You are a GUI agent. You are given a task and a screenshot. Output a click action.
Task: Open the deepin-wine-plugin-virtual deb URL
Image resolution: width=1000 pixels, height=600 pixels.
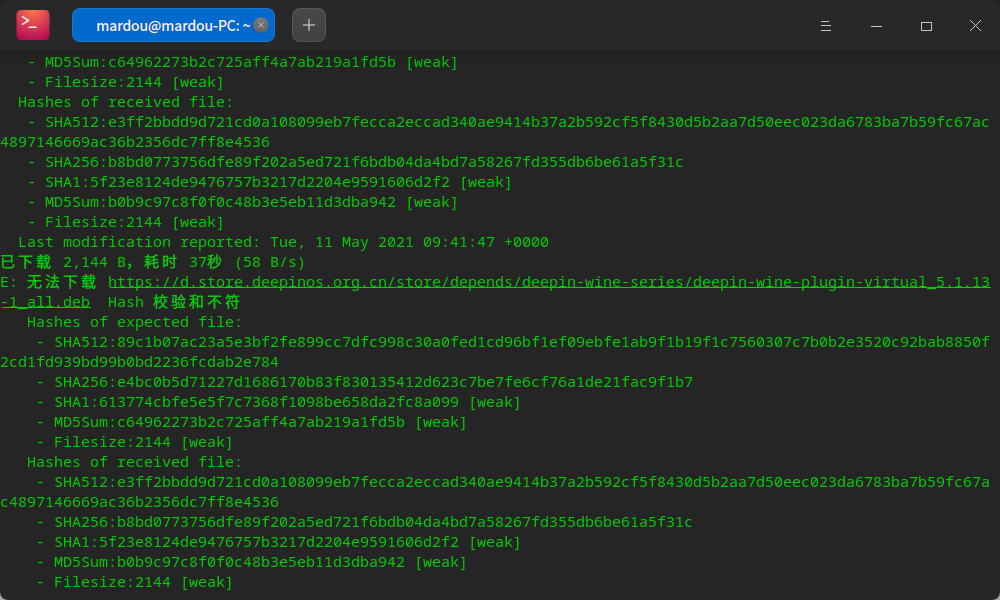point(548,282)
